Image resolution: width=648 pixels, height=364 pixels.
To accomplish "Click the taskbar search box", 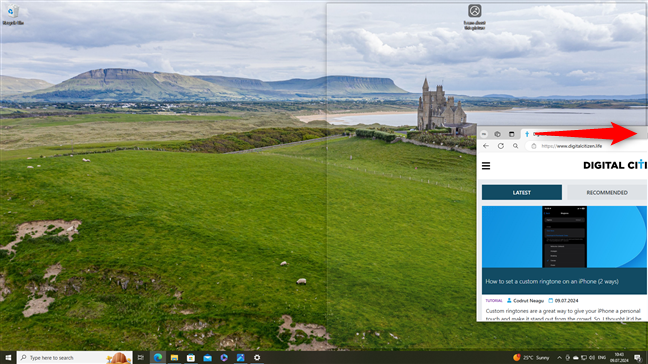I will pyautogui.click(x=74, y=357).
